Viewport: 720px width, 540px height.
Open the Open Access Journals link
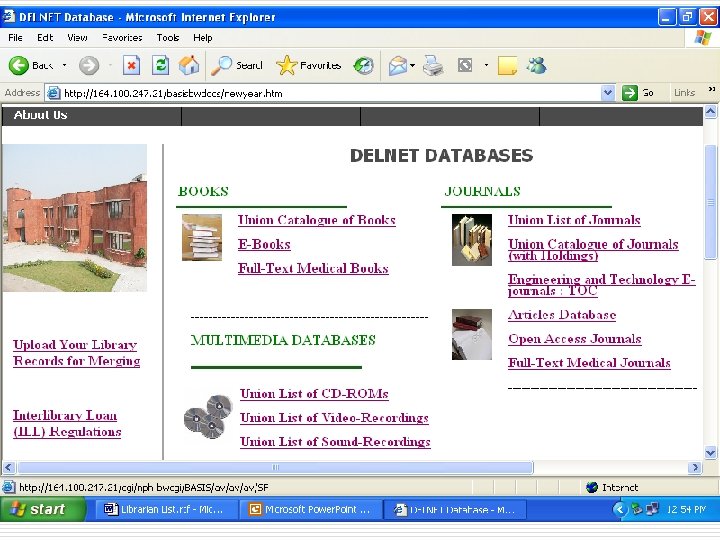[574, 339]
